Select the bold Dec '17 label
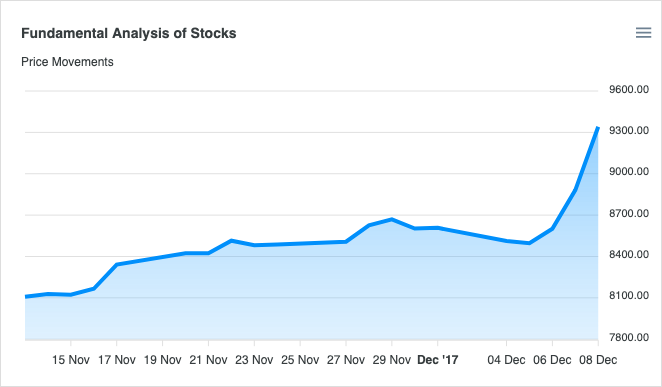 [x=438, y=360]
